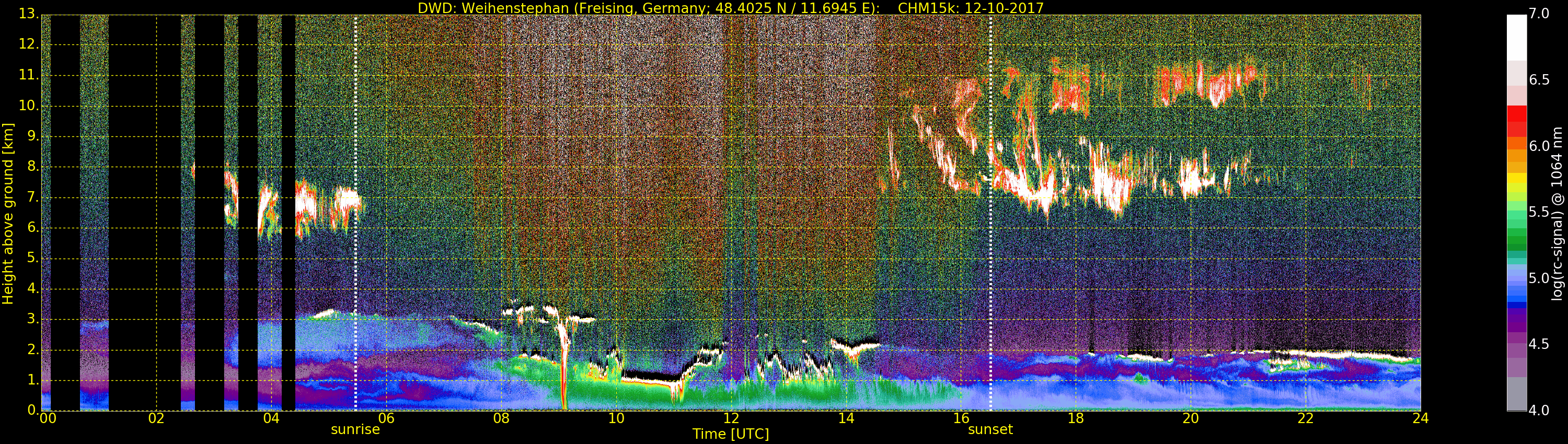This screenshot has width=1568, height=444.
Task: Click the time axis tick label '04'
Action: tap(271, 418)
